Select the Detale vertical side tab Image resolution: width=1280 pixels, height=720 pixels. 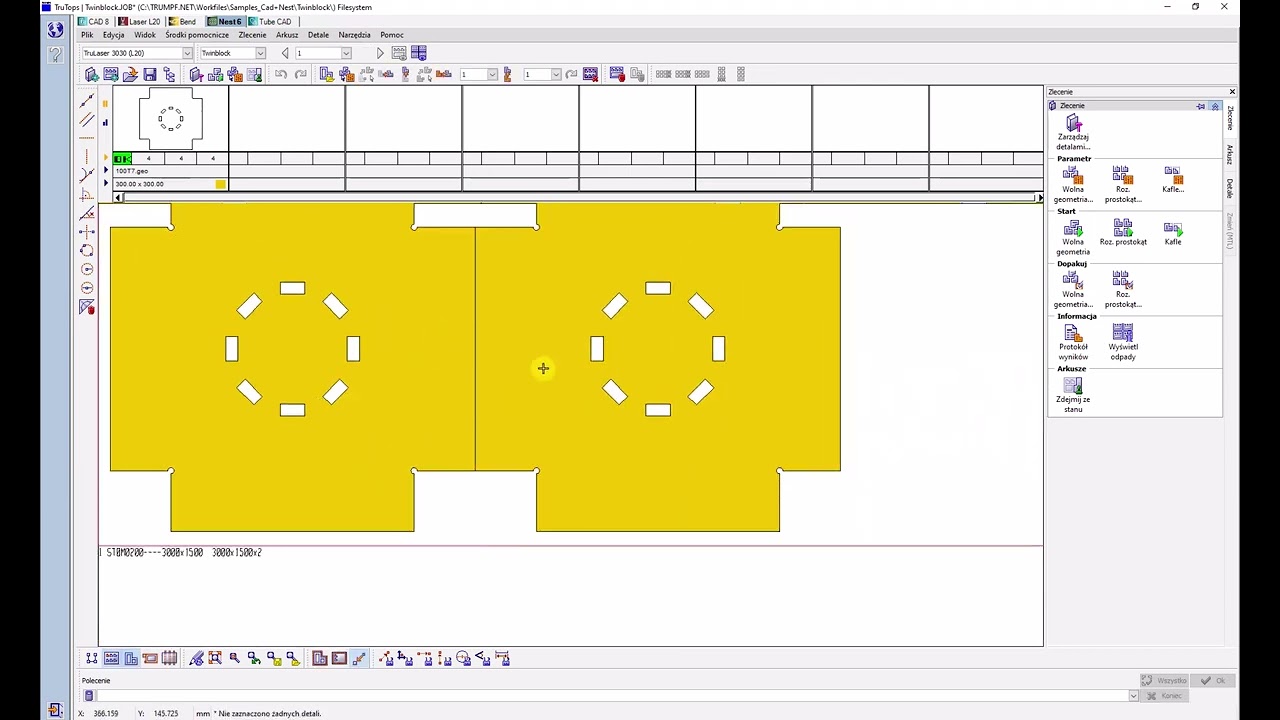1229,188
